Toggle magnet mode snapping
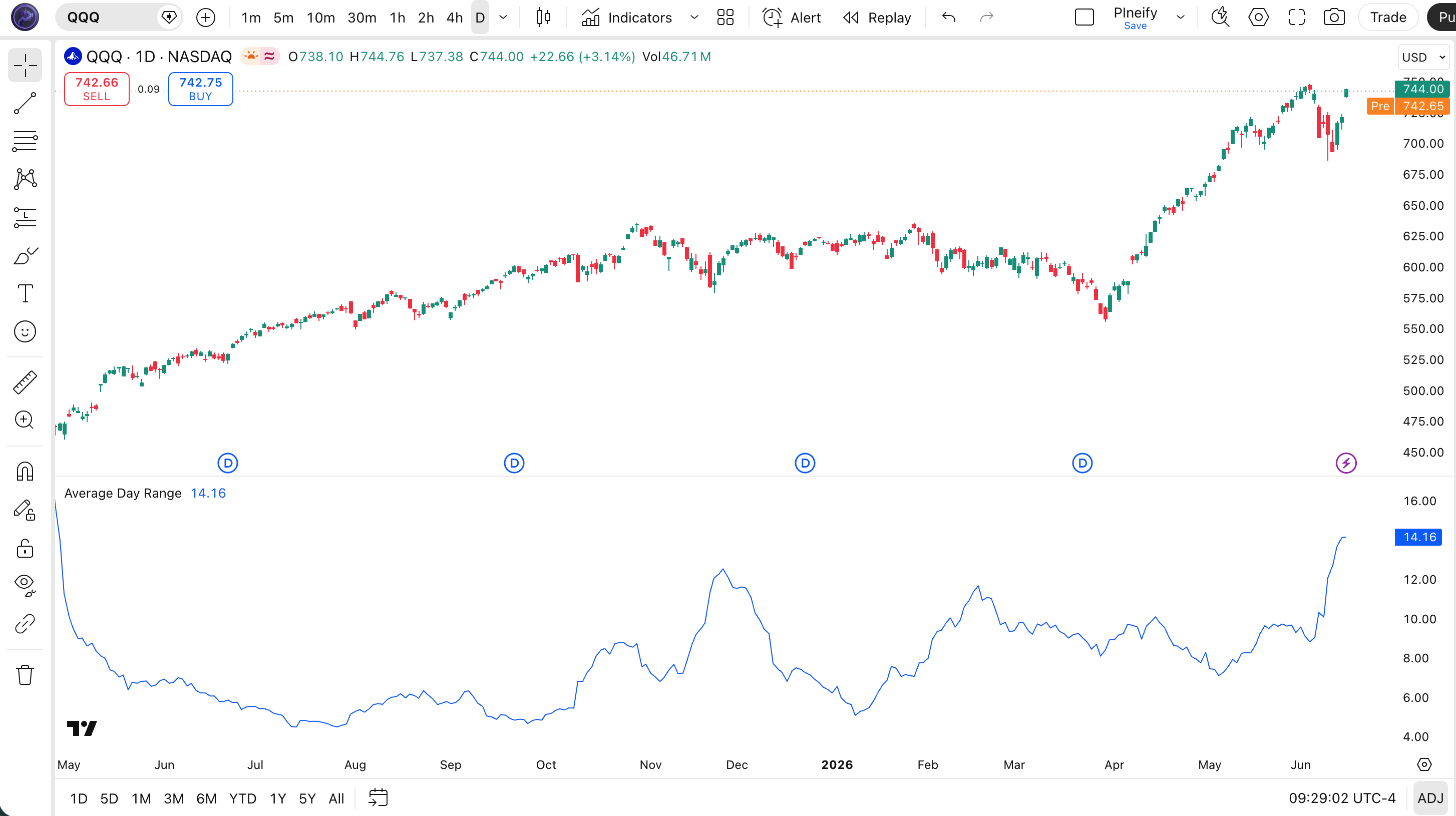Image resolution: width=1456 pixels, height=816 pixels. click(25, 471)
